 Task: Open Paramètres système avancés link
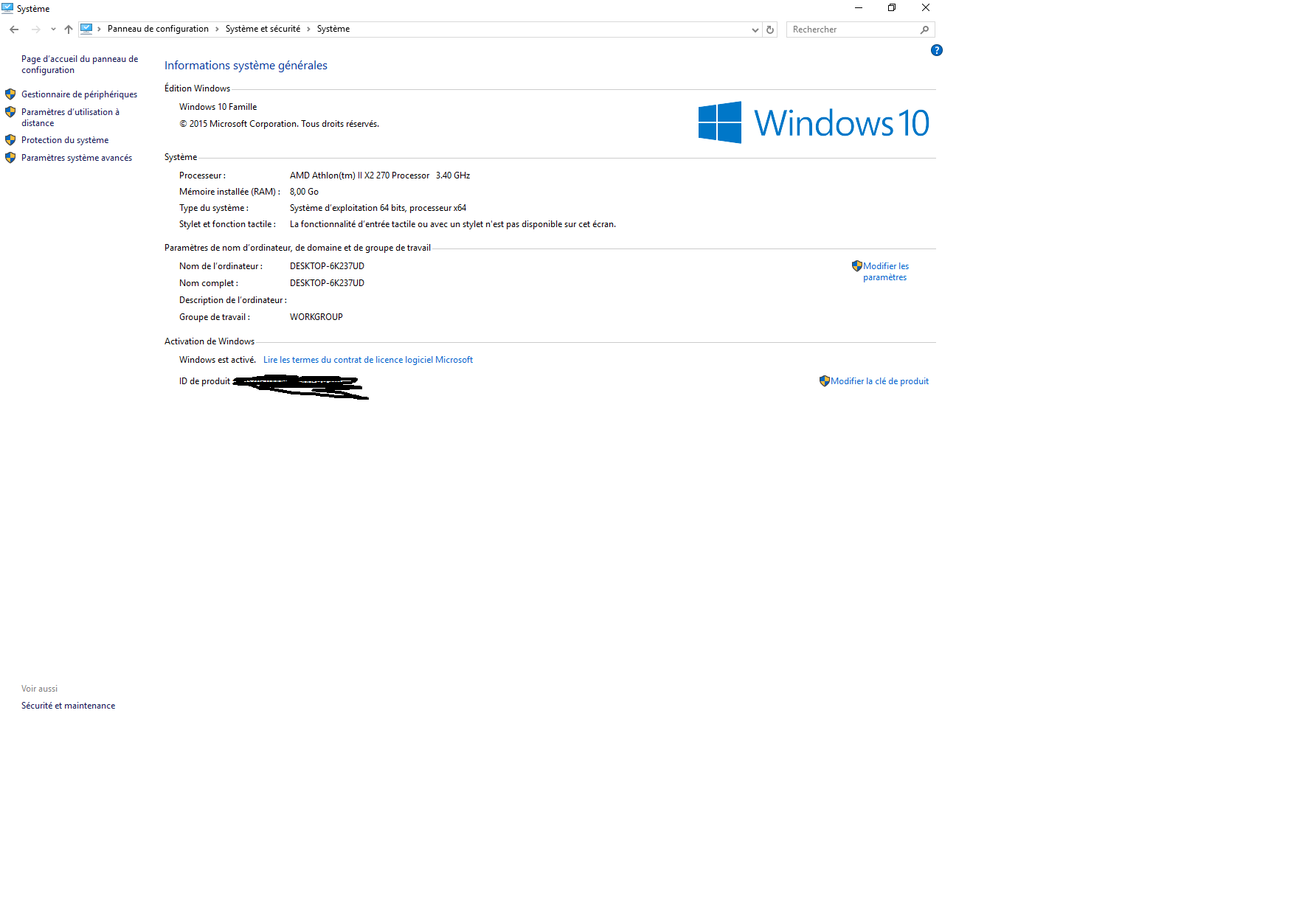(77, 158)
